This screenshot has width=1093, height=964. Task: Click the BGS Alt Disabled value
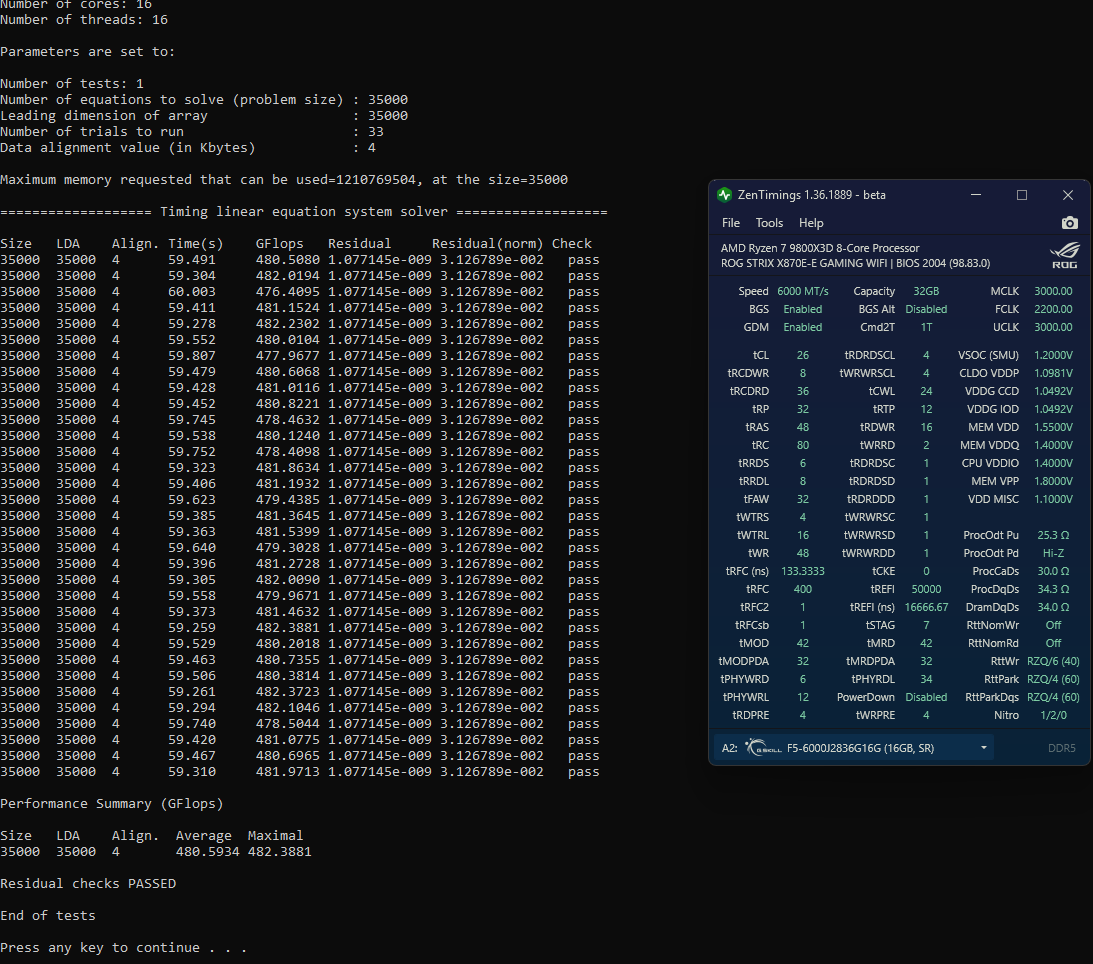click(926, 309)
